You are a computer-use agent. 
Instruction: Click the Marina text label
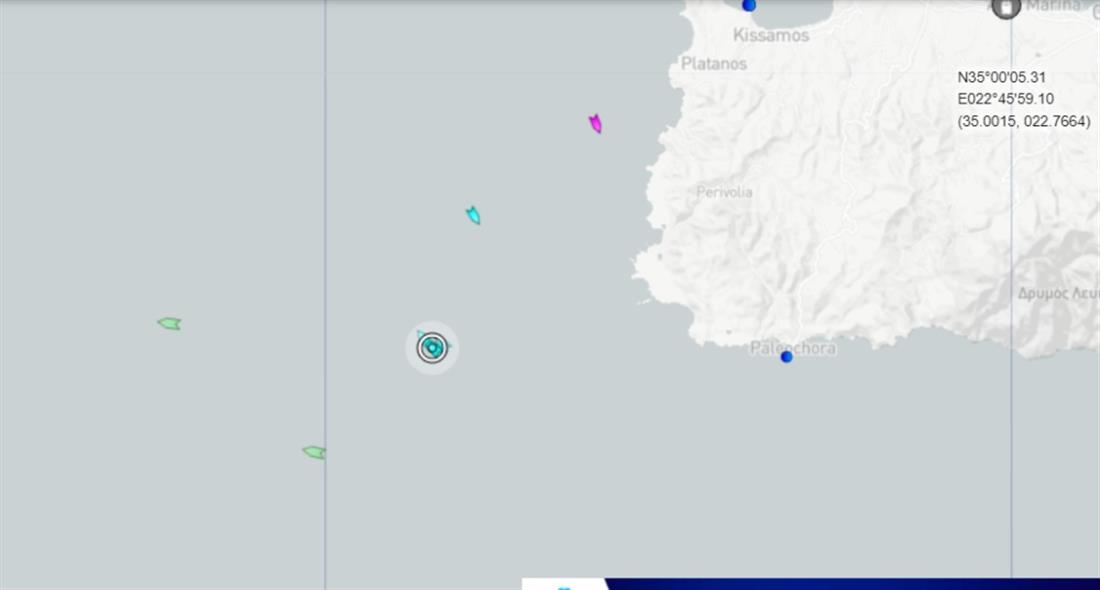[x=1054, y=6]
